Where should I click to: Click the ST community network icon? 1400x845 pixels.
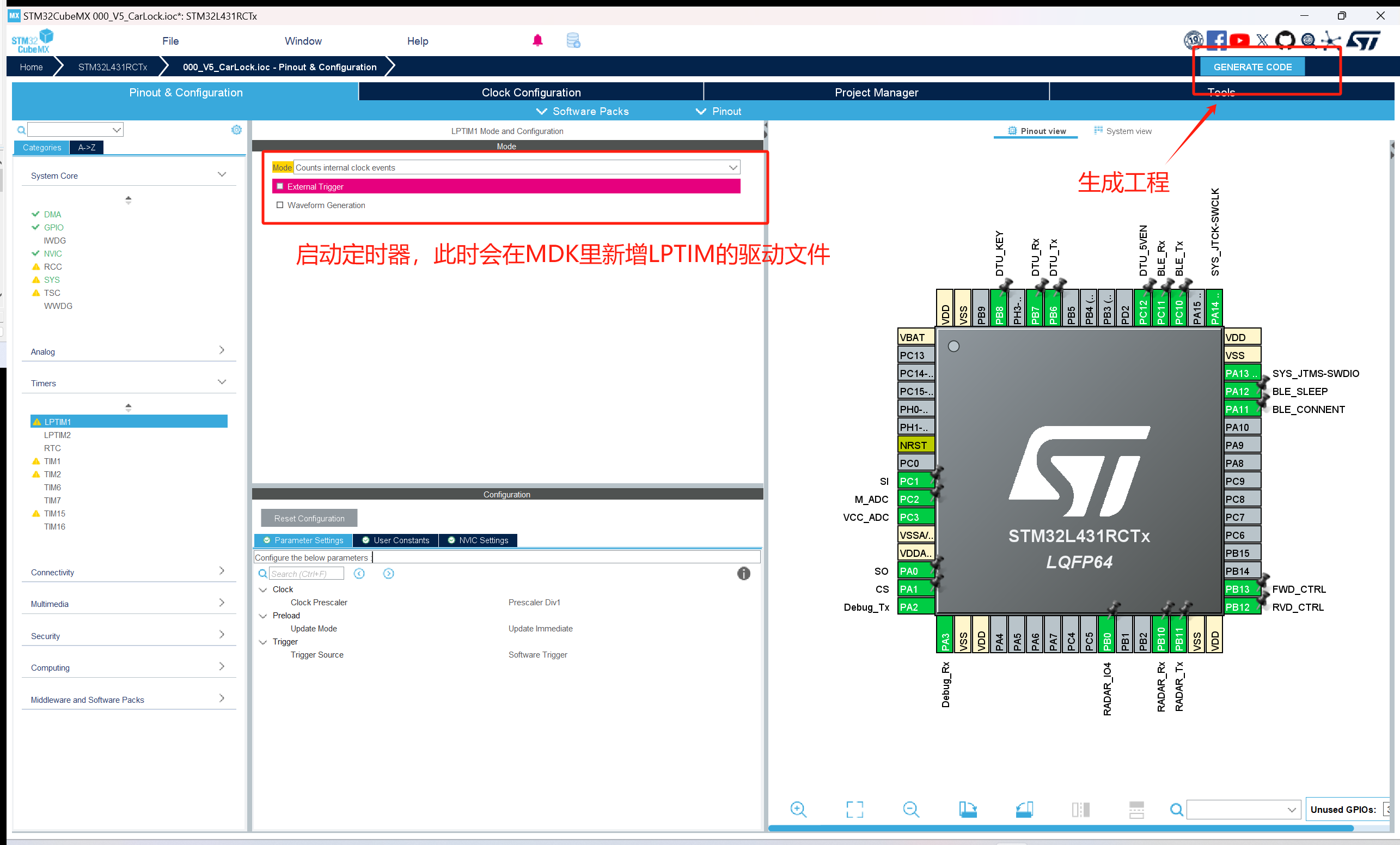tap(1330, 40)
